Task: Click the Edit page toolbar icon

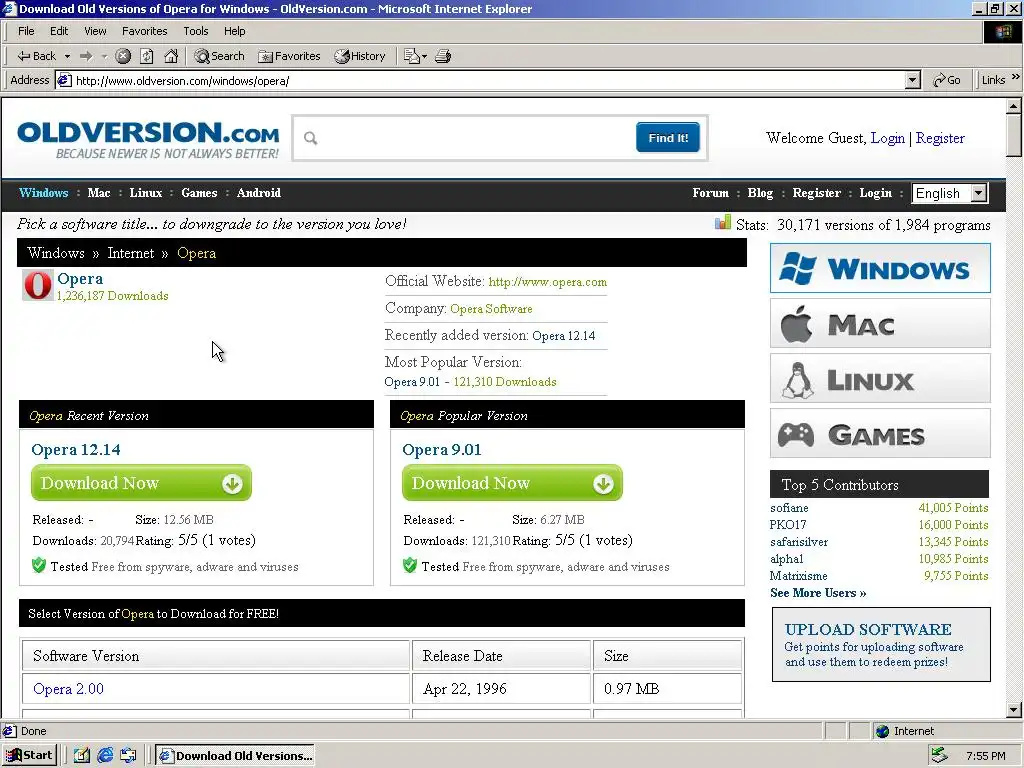Action: (411, 56)
